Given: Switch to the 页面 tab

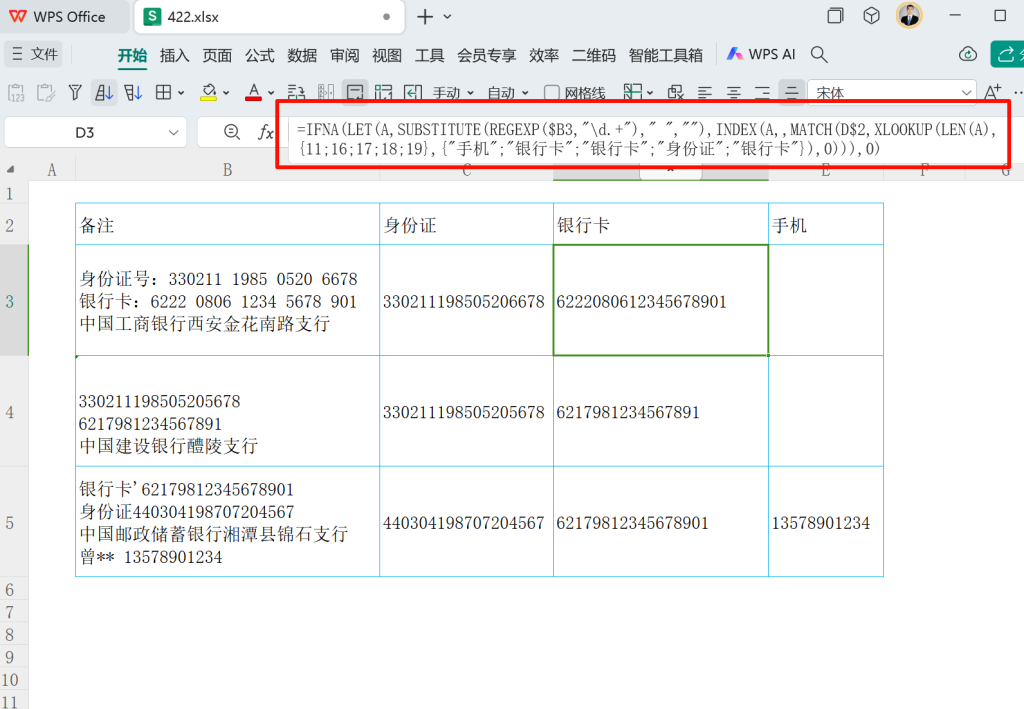Looking at the screenshot, I should [217, 55].
